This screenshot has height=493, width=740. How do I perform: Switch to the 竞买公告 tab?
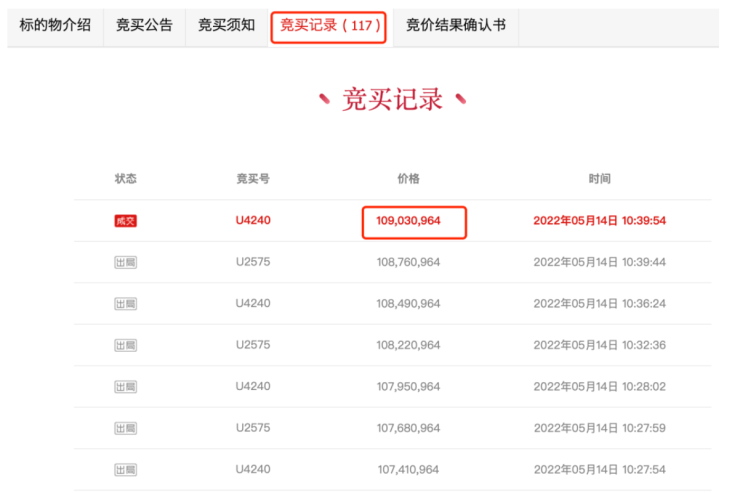click(x=144, y=25)
